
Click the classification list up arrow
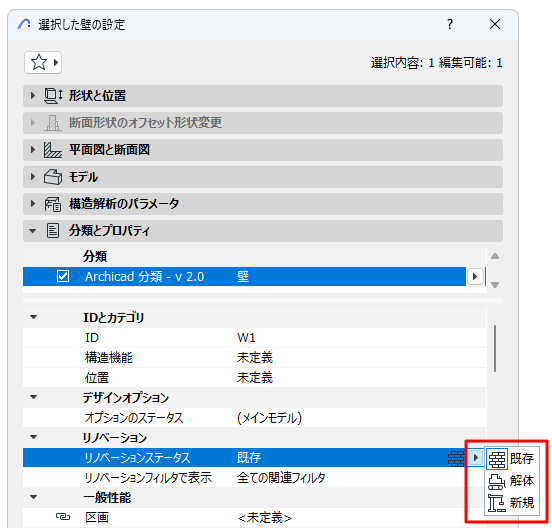point(495,256)
